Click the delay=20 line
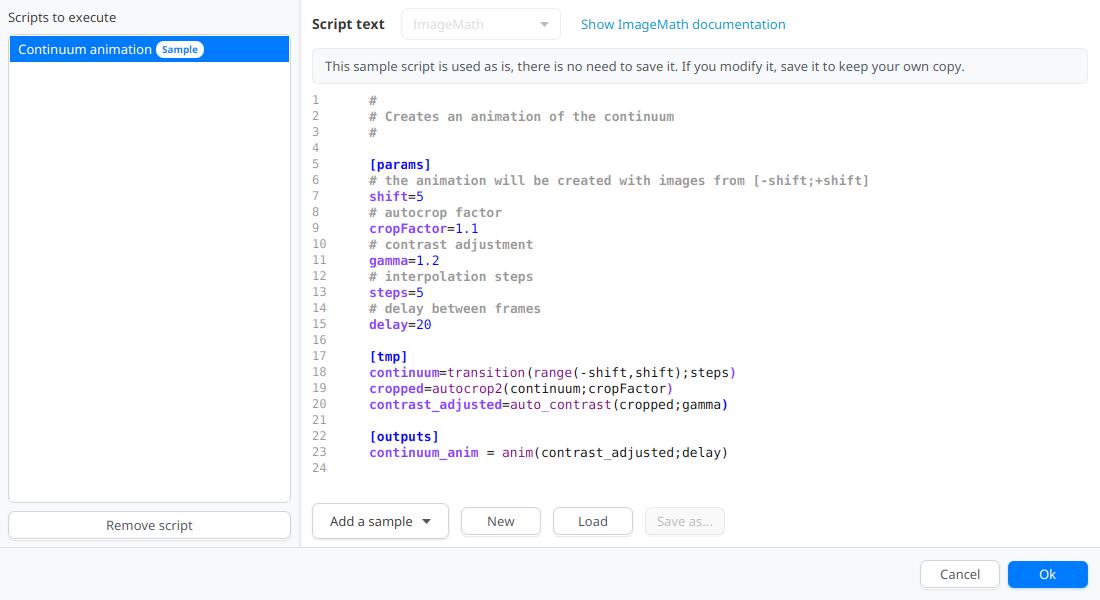The image size is (1100, 600). pyautogui.click(x=400, y=324)
